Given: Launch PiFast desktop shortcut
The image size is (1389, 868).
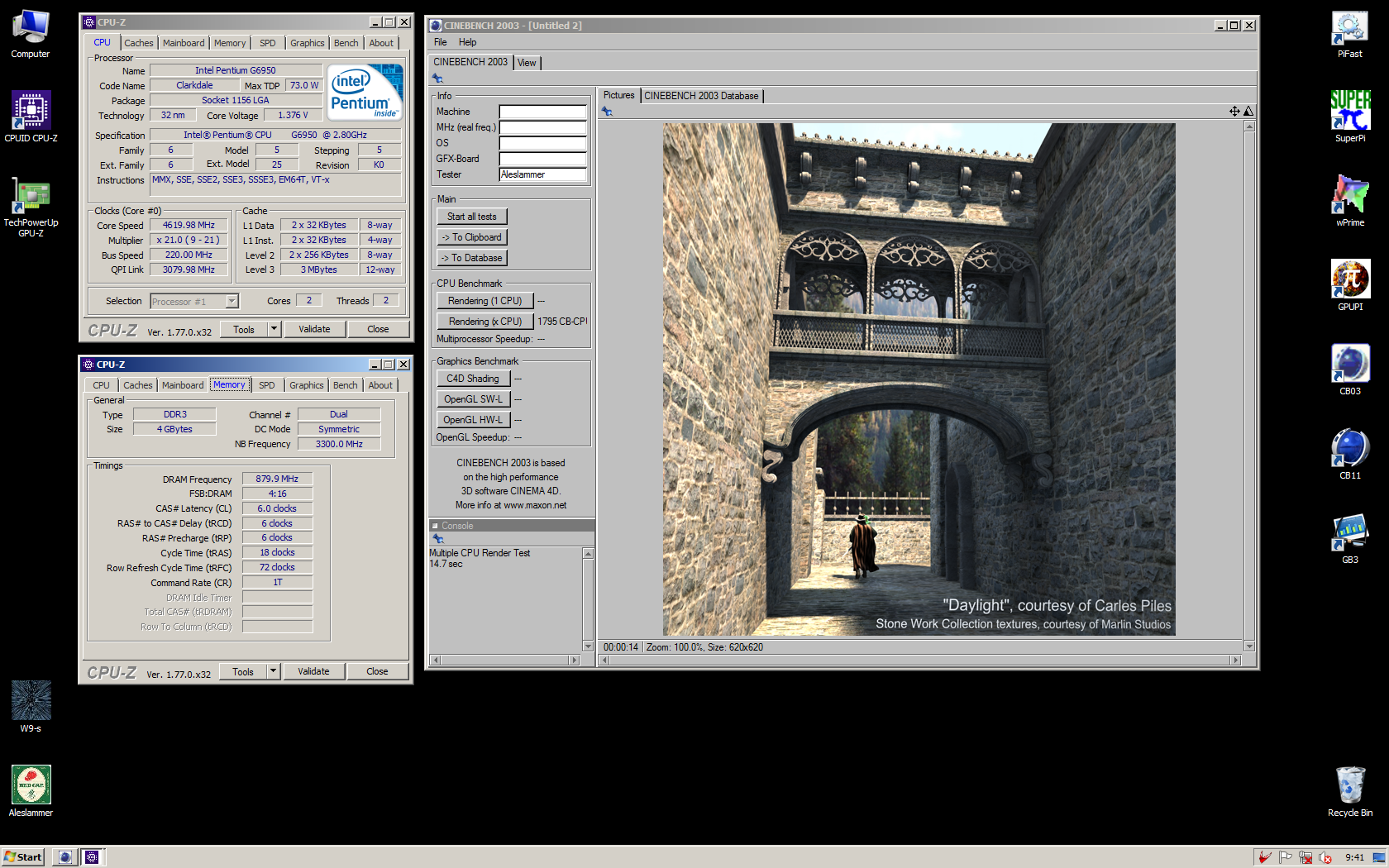Looking at the screenshot, I should pos(1350,33).
